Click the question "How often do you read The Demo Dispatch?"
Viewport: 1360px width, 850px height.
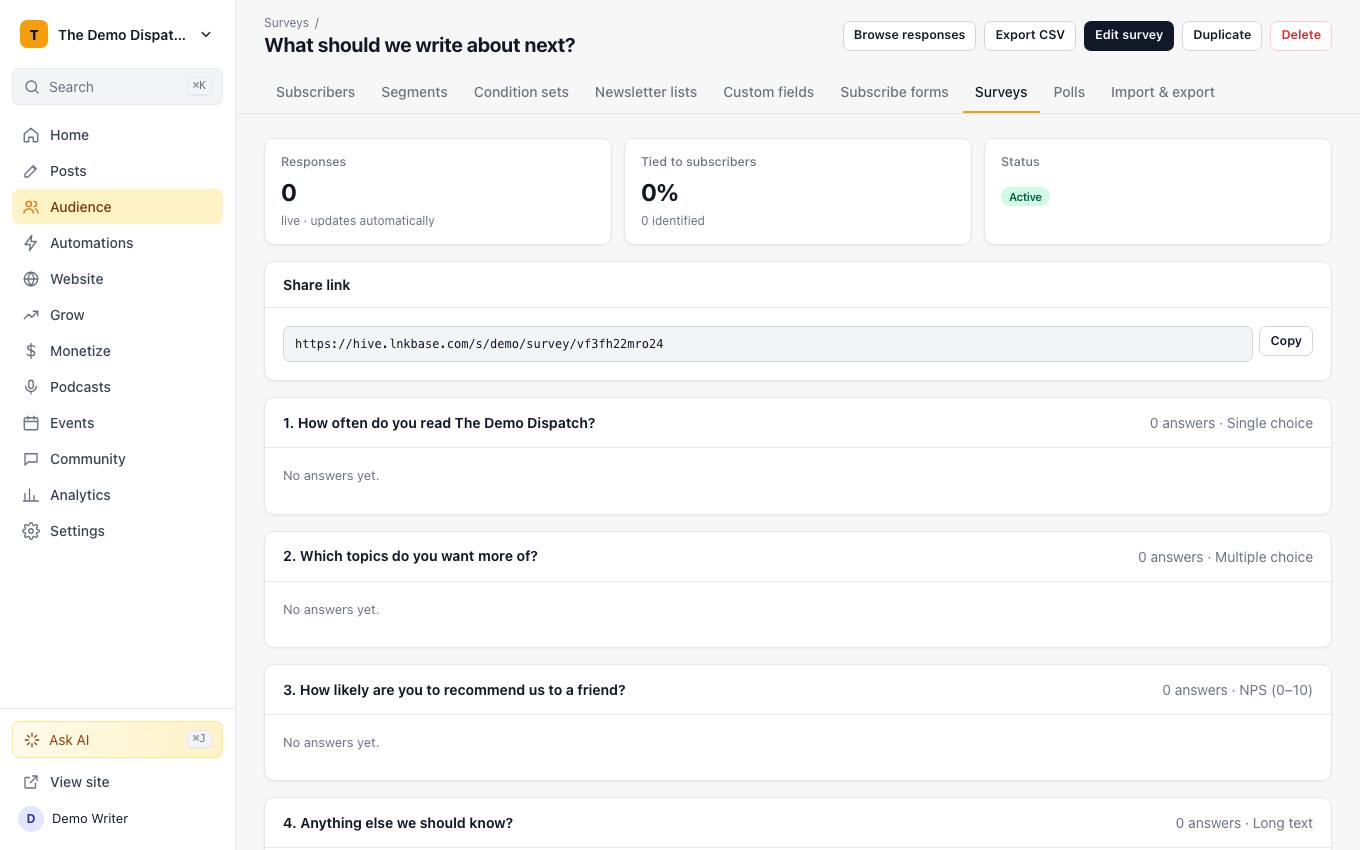click(439, 423)
